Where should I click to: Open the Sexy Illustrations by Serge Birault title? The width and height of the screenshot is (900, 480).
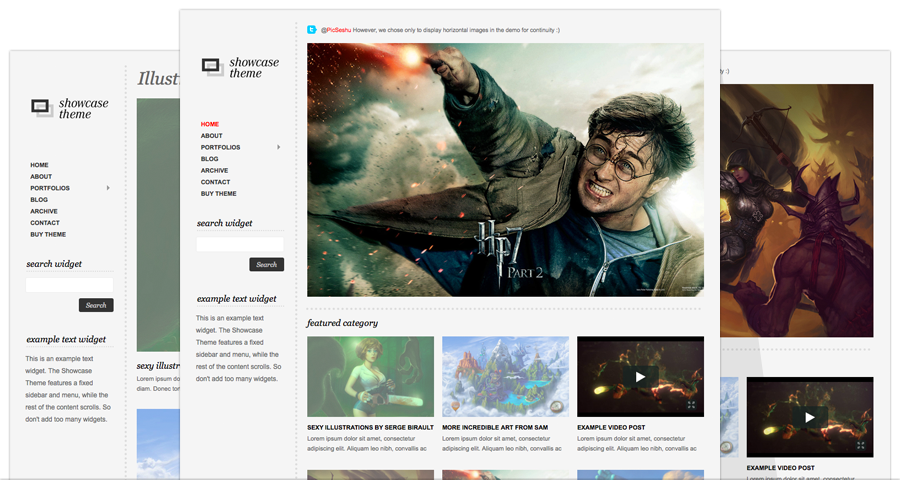click(x=370, y=427)
